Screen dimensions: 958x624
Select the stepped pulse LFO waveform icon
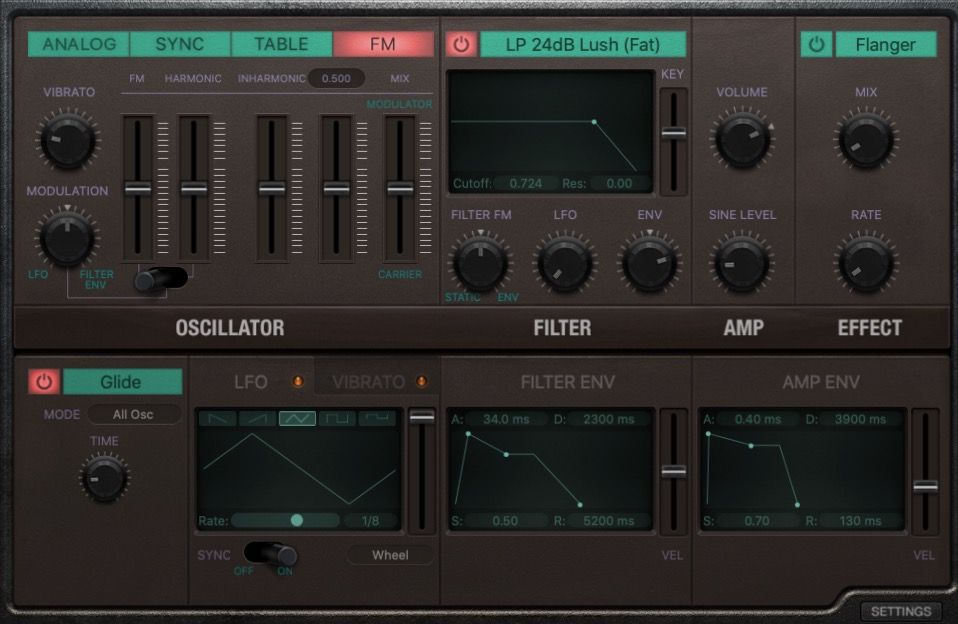pyautogui.click(x=378, y=416)
